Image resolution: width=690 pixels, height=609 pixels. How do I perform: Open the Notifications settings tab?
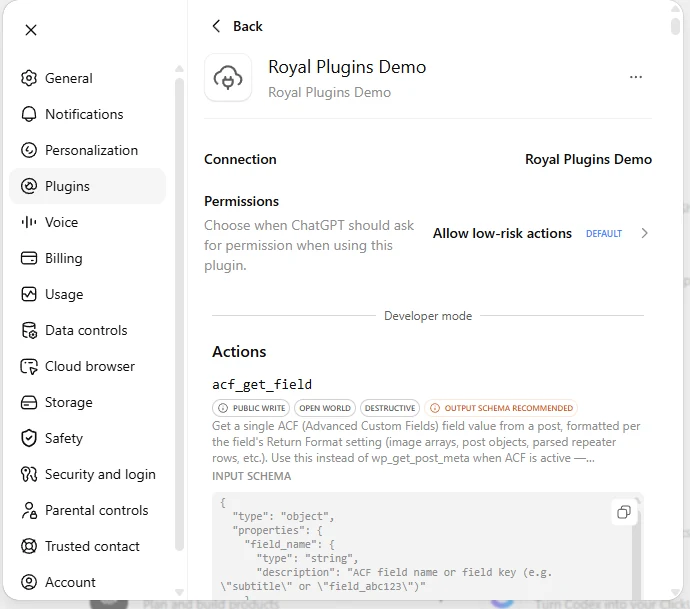pyautogui.click(x=87, y=114)
